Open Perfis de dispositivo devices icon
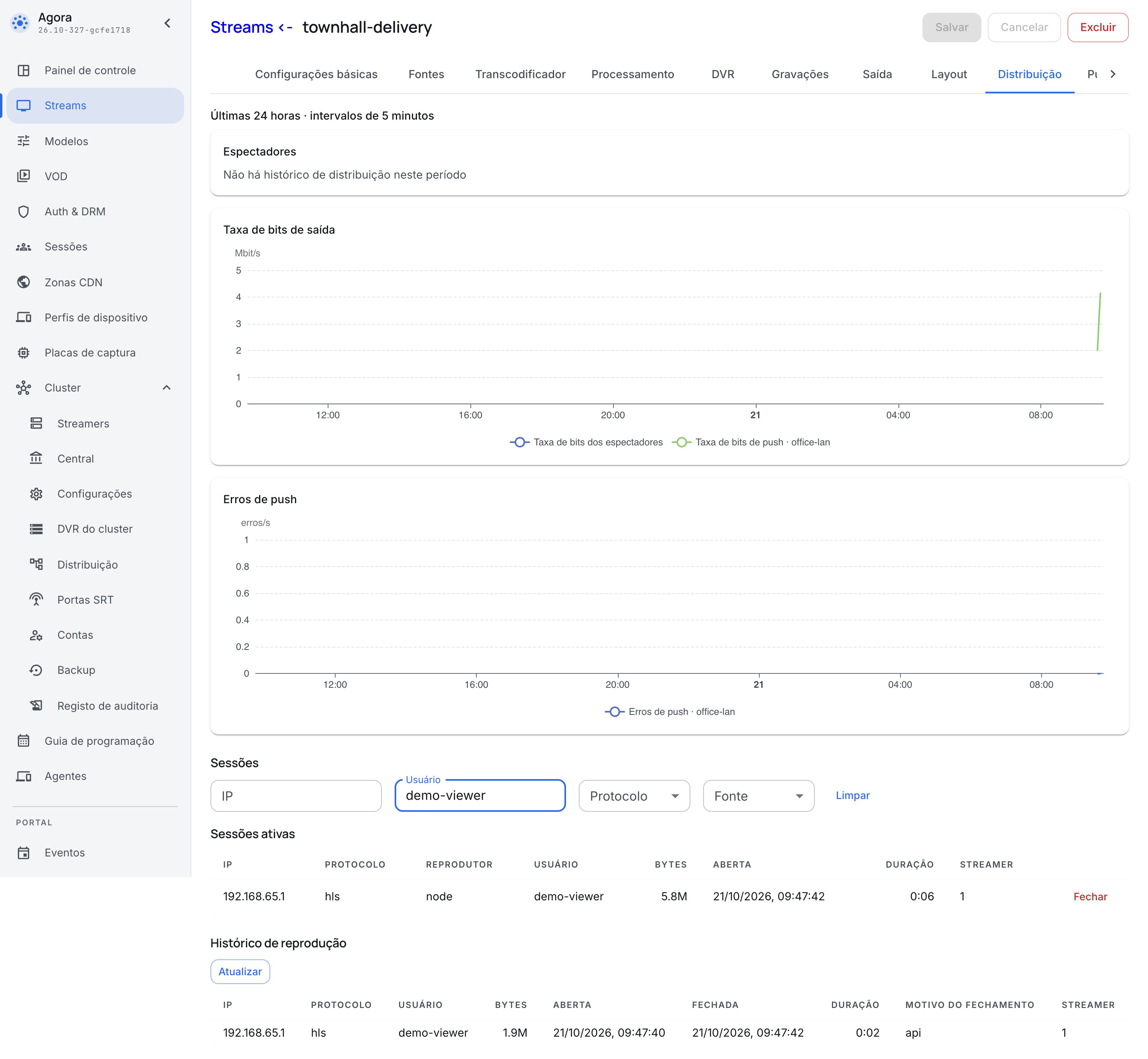Viewport: 1148px width, 1059px height. click(24, 317)
